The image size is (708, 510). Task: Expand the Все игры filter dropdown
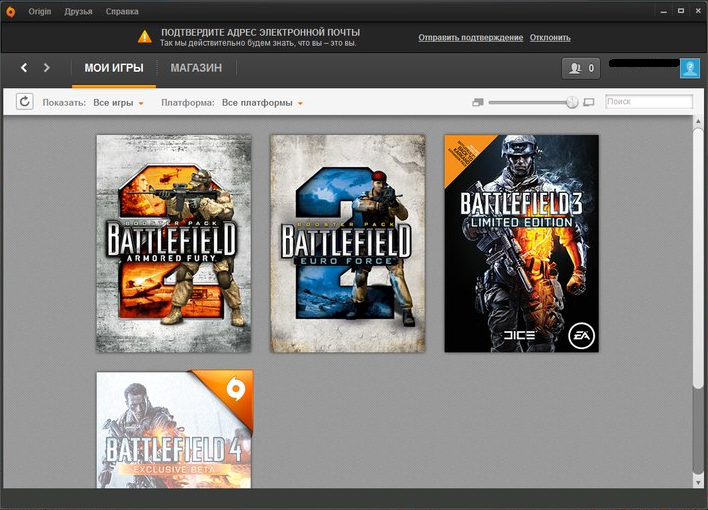[x=118, y=103]
